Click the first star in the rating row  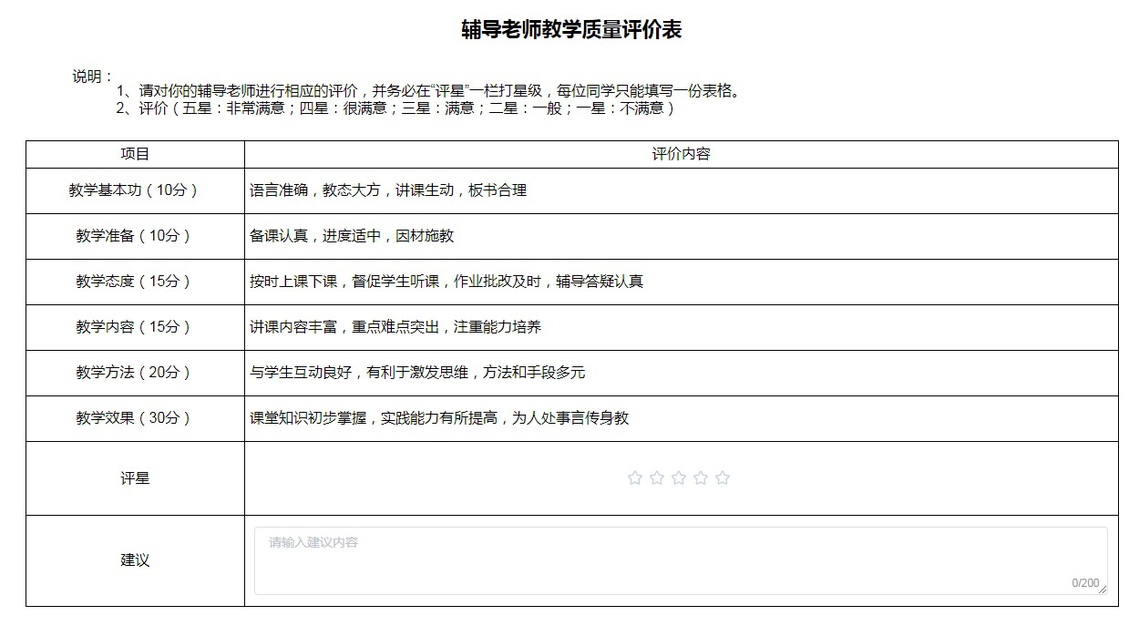pyautogui.click(x=634, y=478)
